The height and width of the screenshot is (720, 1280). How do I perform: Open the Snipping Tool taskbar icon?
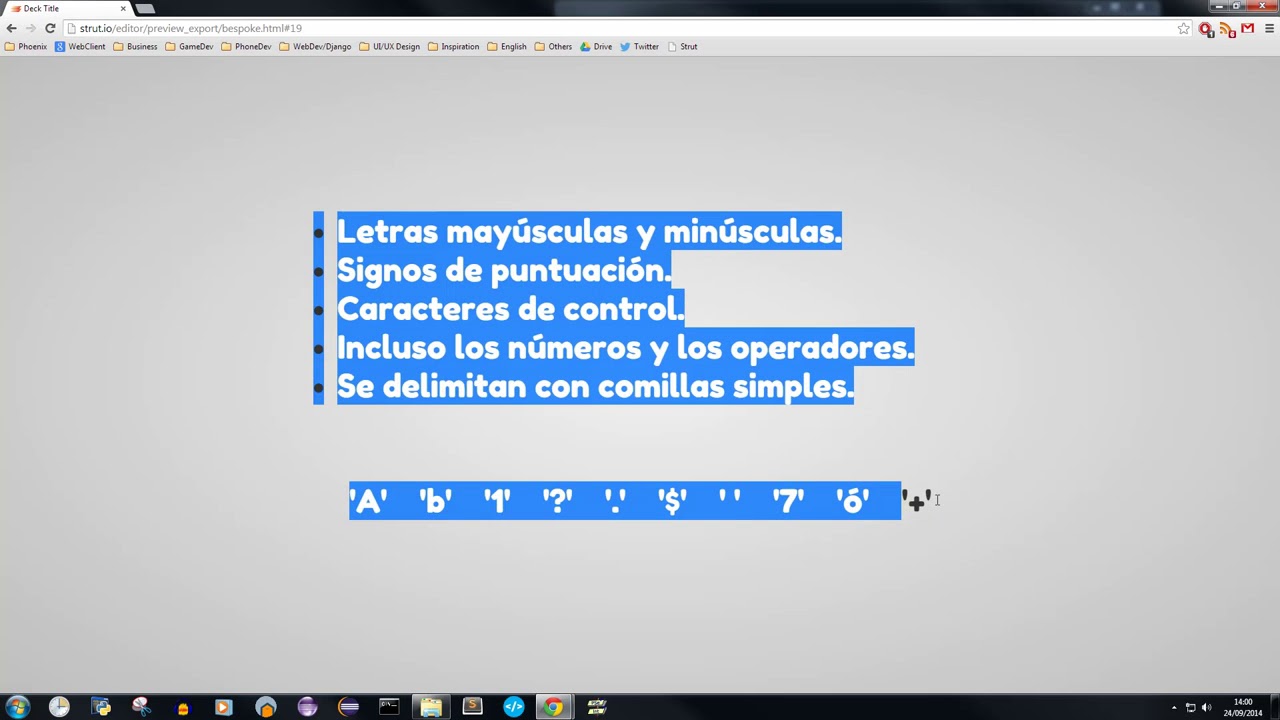(141, 707)
